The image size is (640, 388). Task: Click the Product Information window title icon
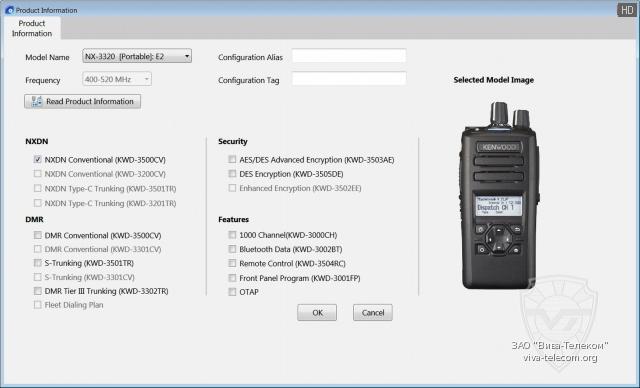tap(9, 10)
